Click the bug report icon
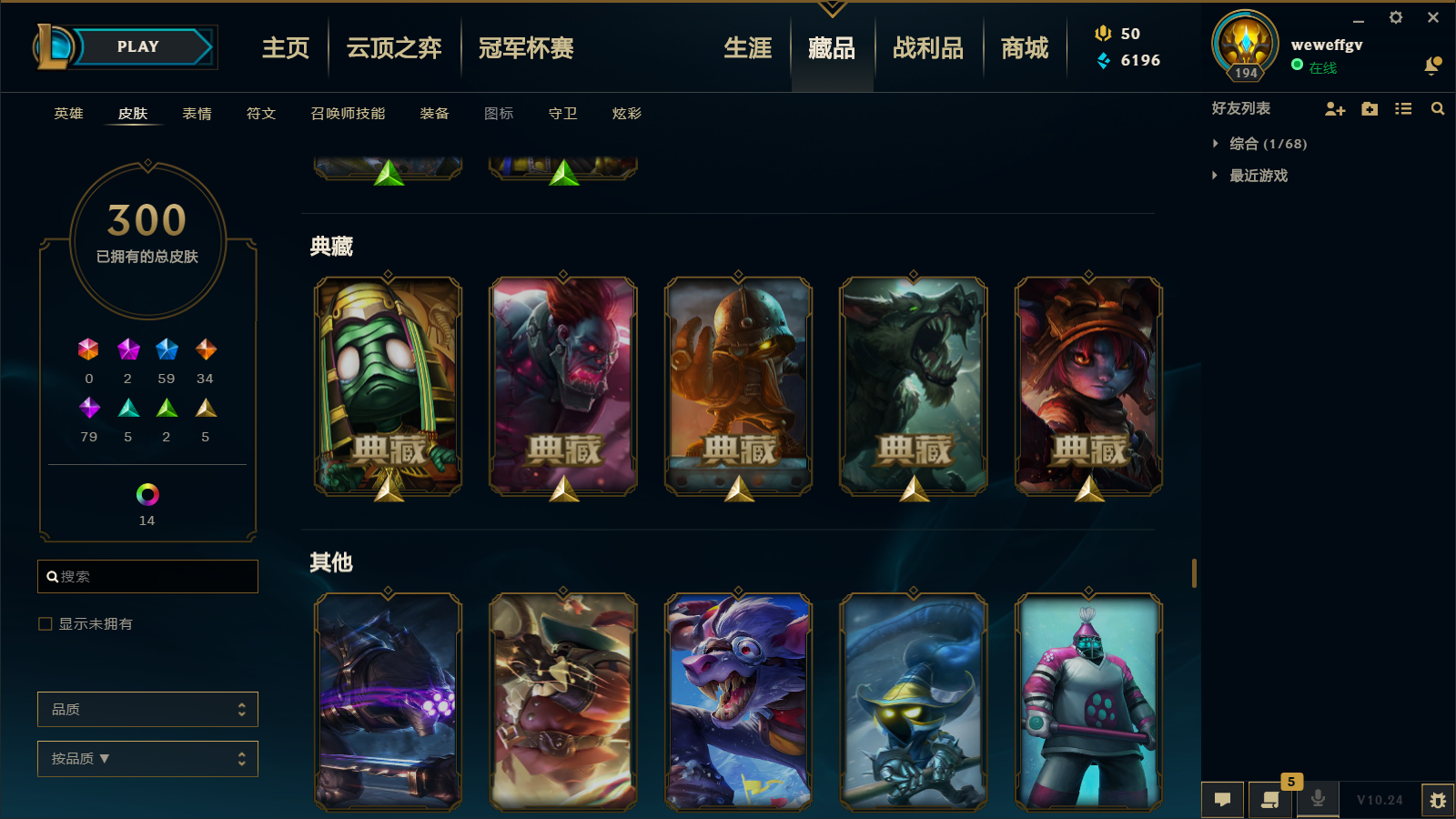The width and height of the screenshot is (1456, 819). click(1438, 800)
